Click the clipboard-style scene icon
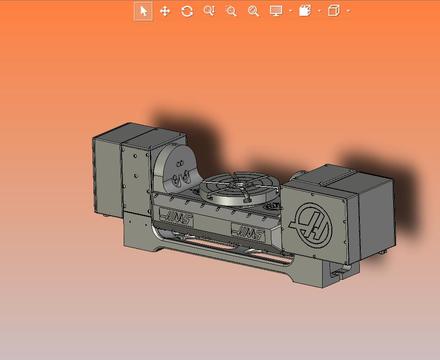Viewport: 440px width, 360px height. tap(305, 11)
